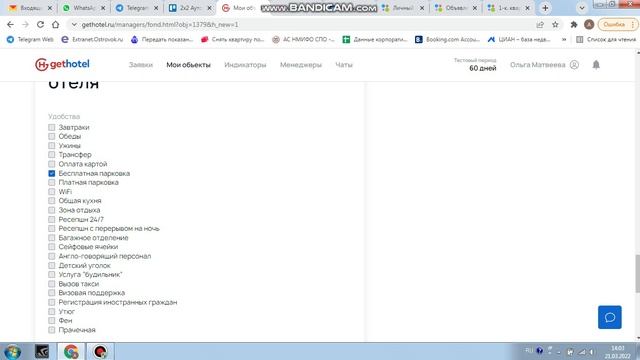Enable Англо-говорящий персонал checkbox

(51, 256)
